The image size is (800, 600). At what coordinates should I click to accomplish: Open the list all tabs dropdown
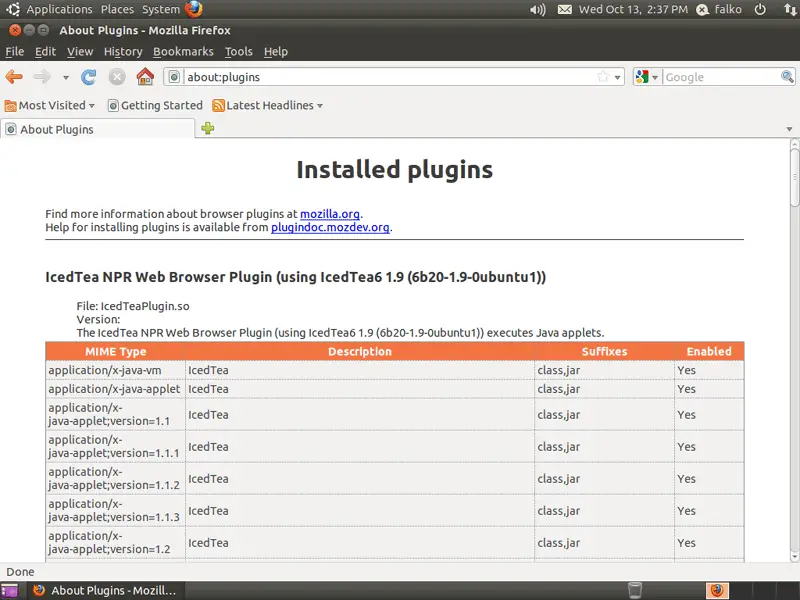pos(789,129)
